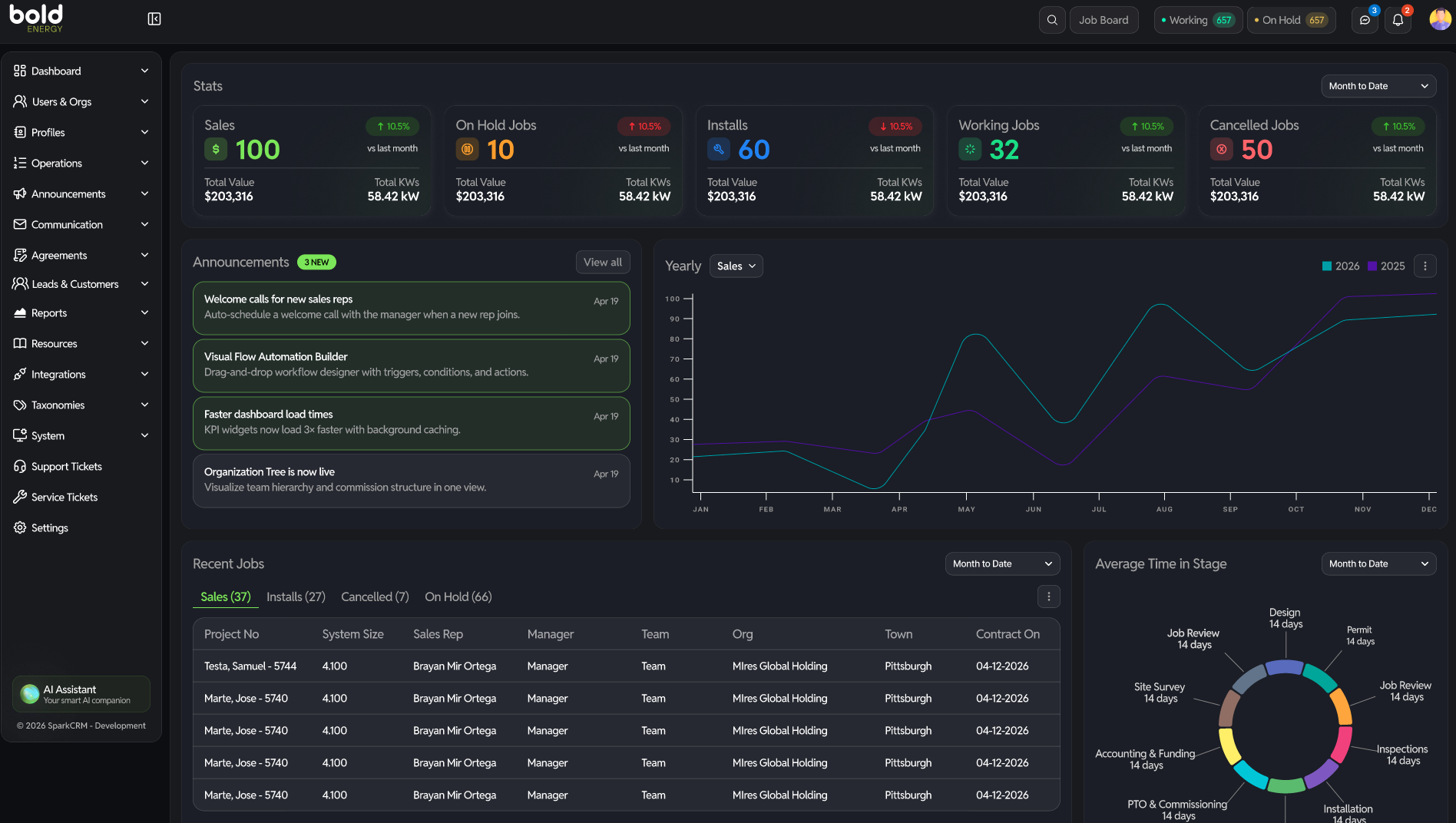The width and height of the screenshot is (1456, 823).
Task: Switch to the Cancelled (7) tab
Action: pos(375,597)
